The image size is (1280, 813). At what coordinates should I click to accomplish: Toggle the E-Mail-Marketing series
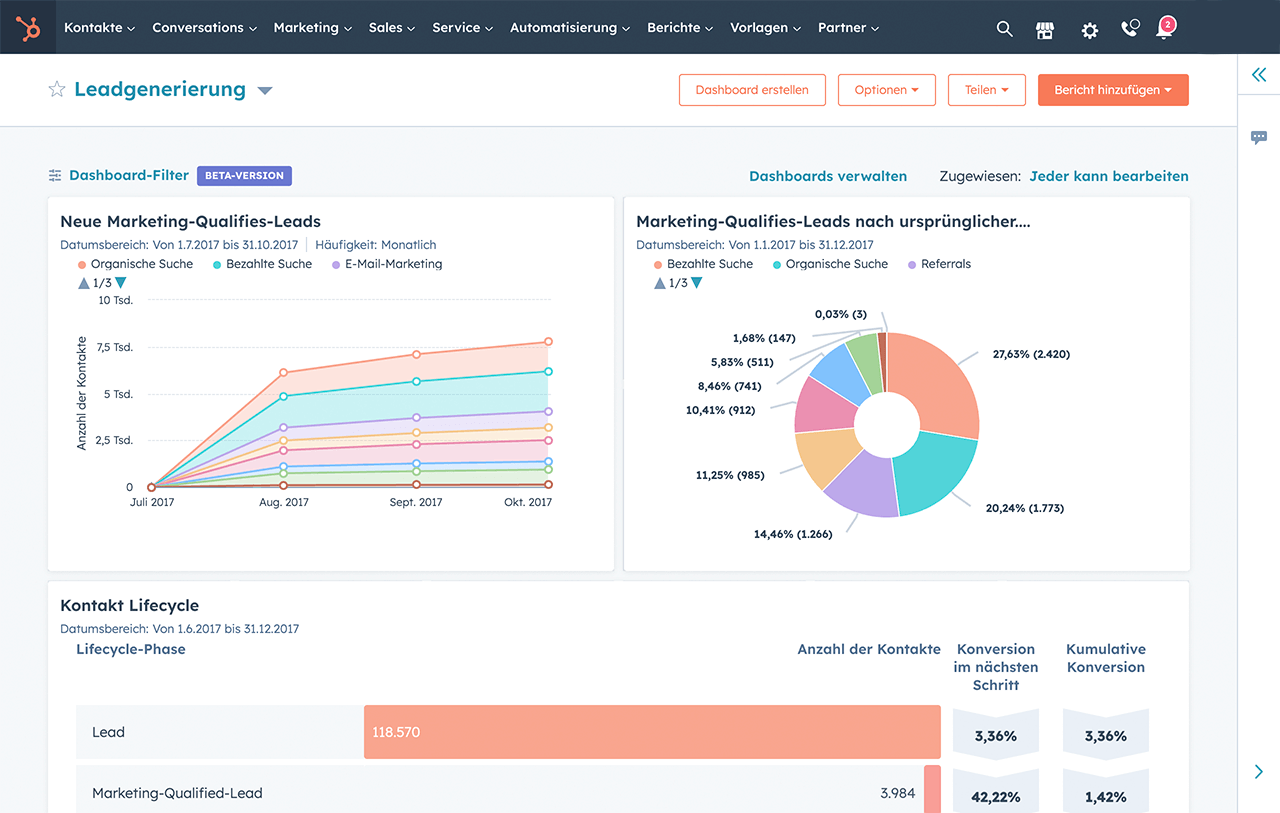point(391,264)
